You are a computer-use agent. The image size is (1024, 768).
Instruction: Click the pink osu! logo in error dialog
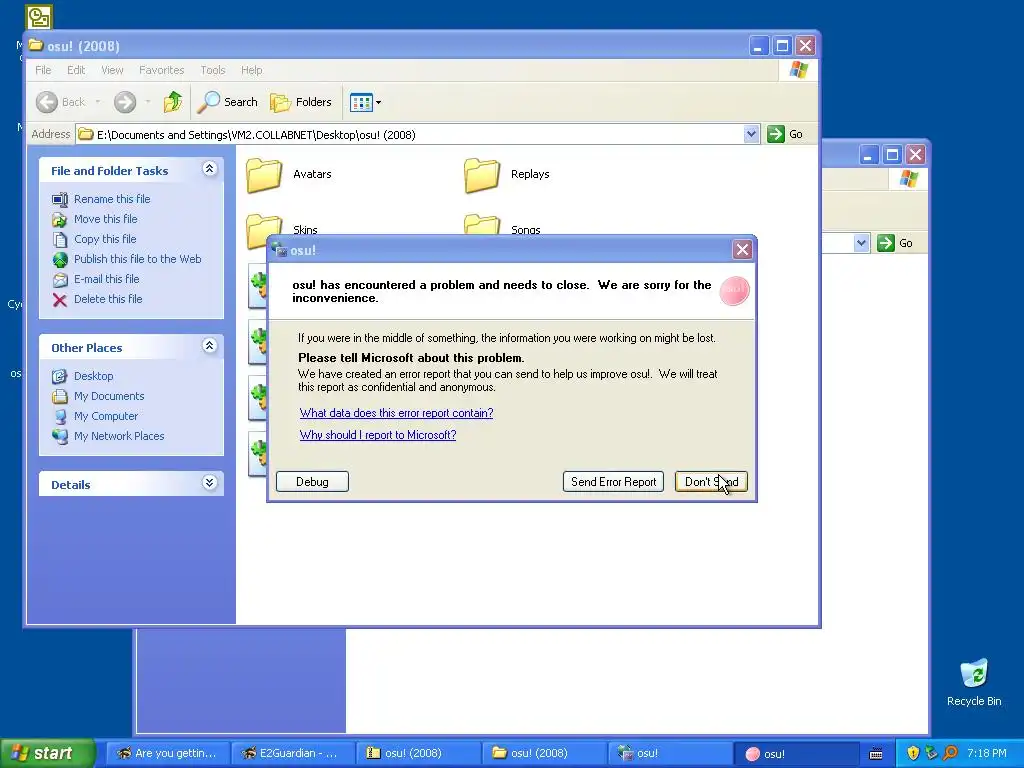(734, 291)
